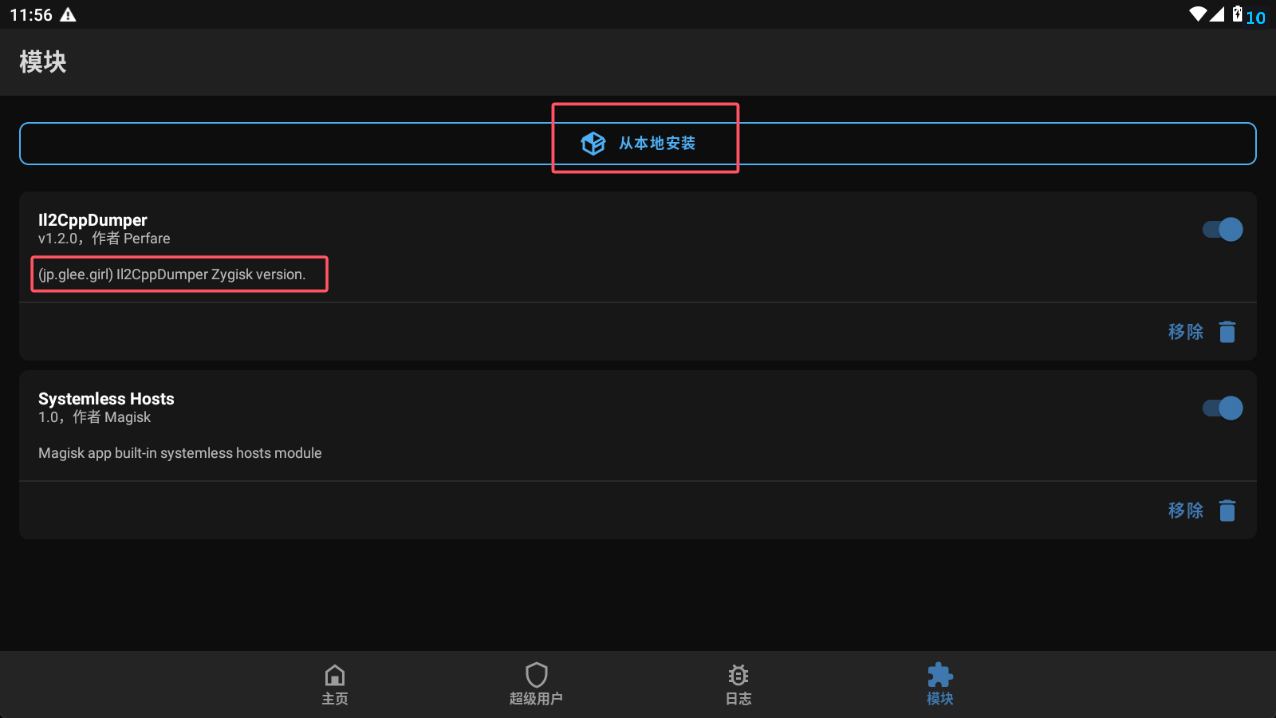Screen dimensions: 1276x718
Task: Click the 从本地安装 button
Action: pos(638,144)
